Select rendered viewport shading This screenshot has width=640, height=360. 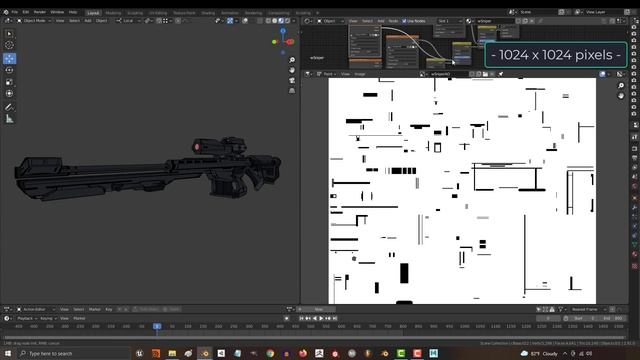click(287, 20)
